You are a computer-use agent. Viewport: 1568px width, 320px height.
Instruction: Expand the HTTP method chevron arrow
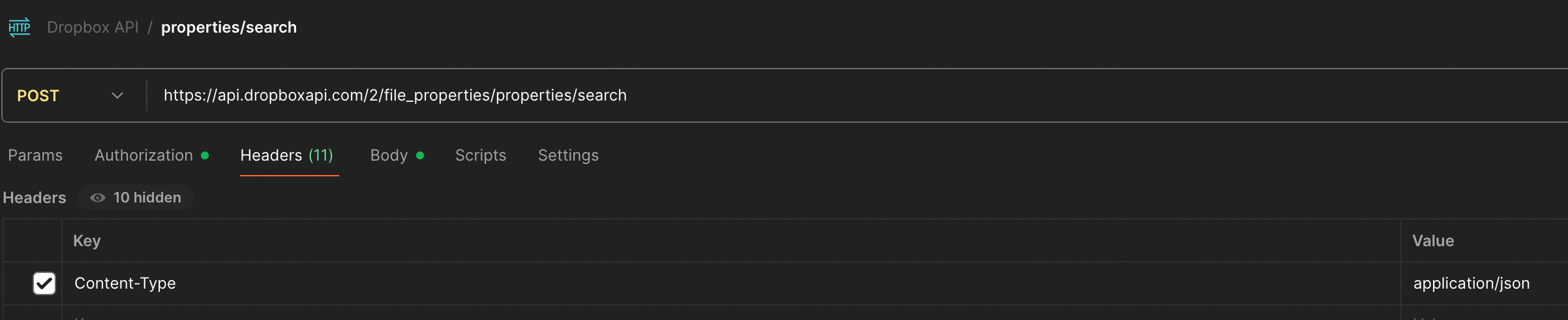click(117, 96)
